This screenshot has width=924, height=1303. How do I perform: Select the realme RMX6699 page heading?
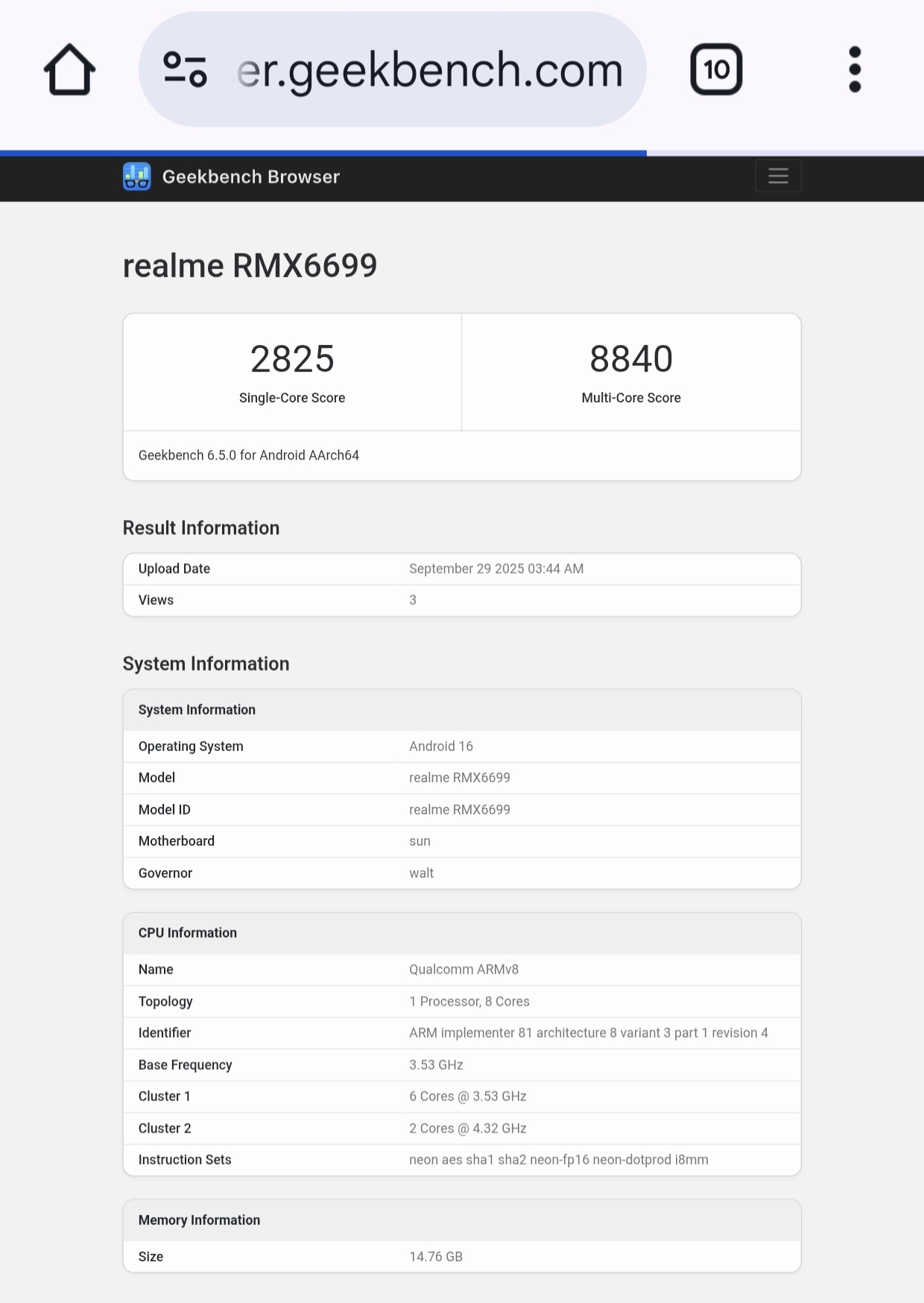pyautogui.click(x=250, y=266)
